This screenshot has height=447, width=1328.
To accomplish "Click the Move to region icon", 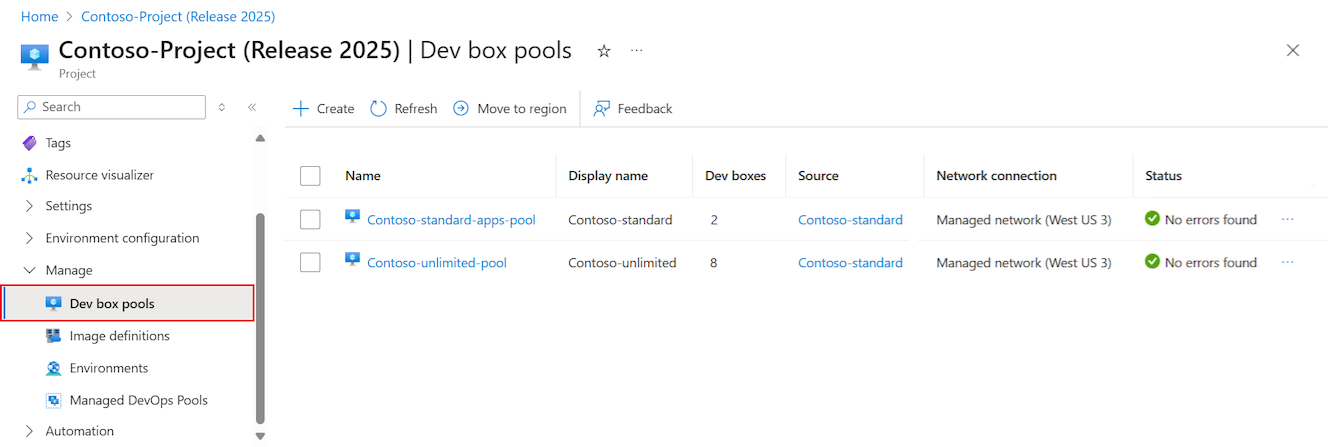I will coord(461,108).
